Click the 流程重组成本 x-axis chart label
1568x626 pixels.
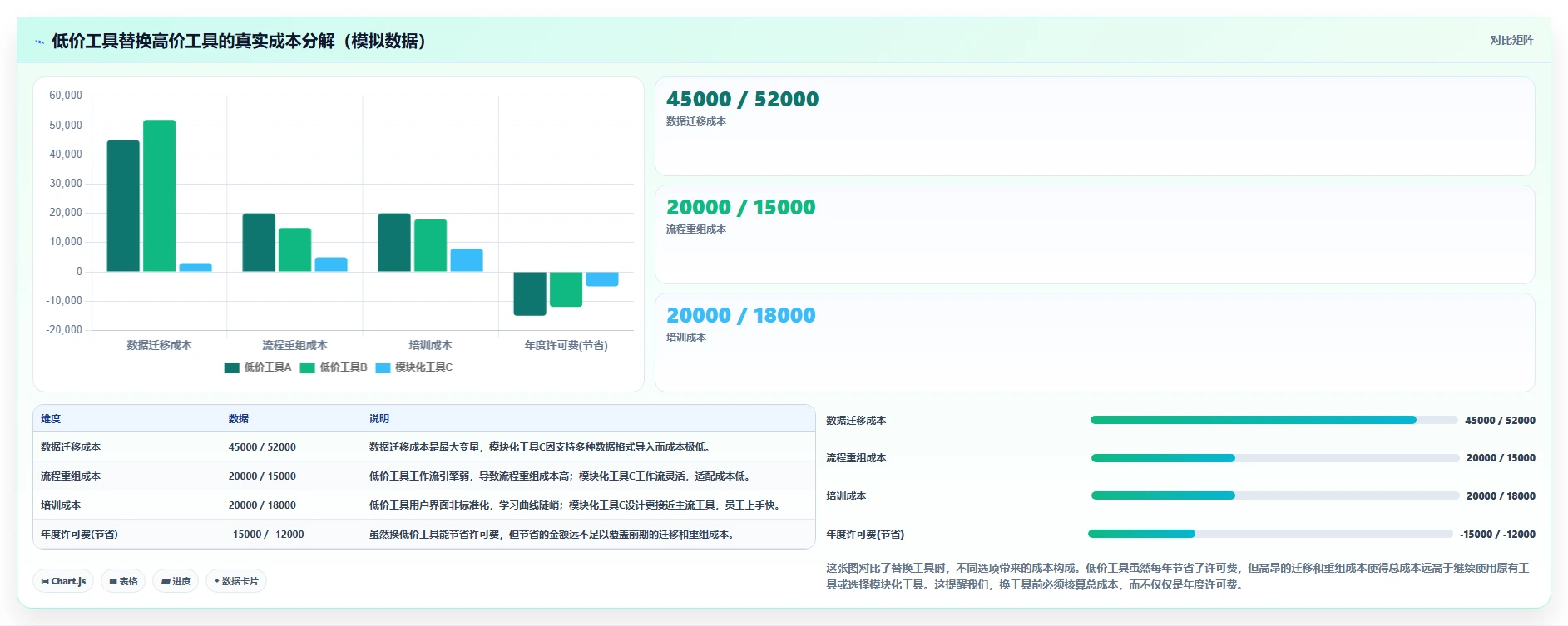point(294,345)
